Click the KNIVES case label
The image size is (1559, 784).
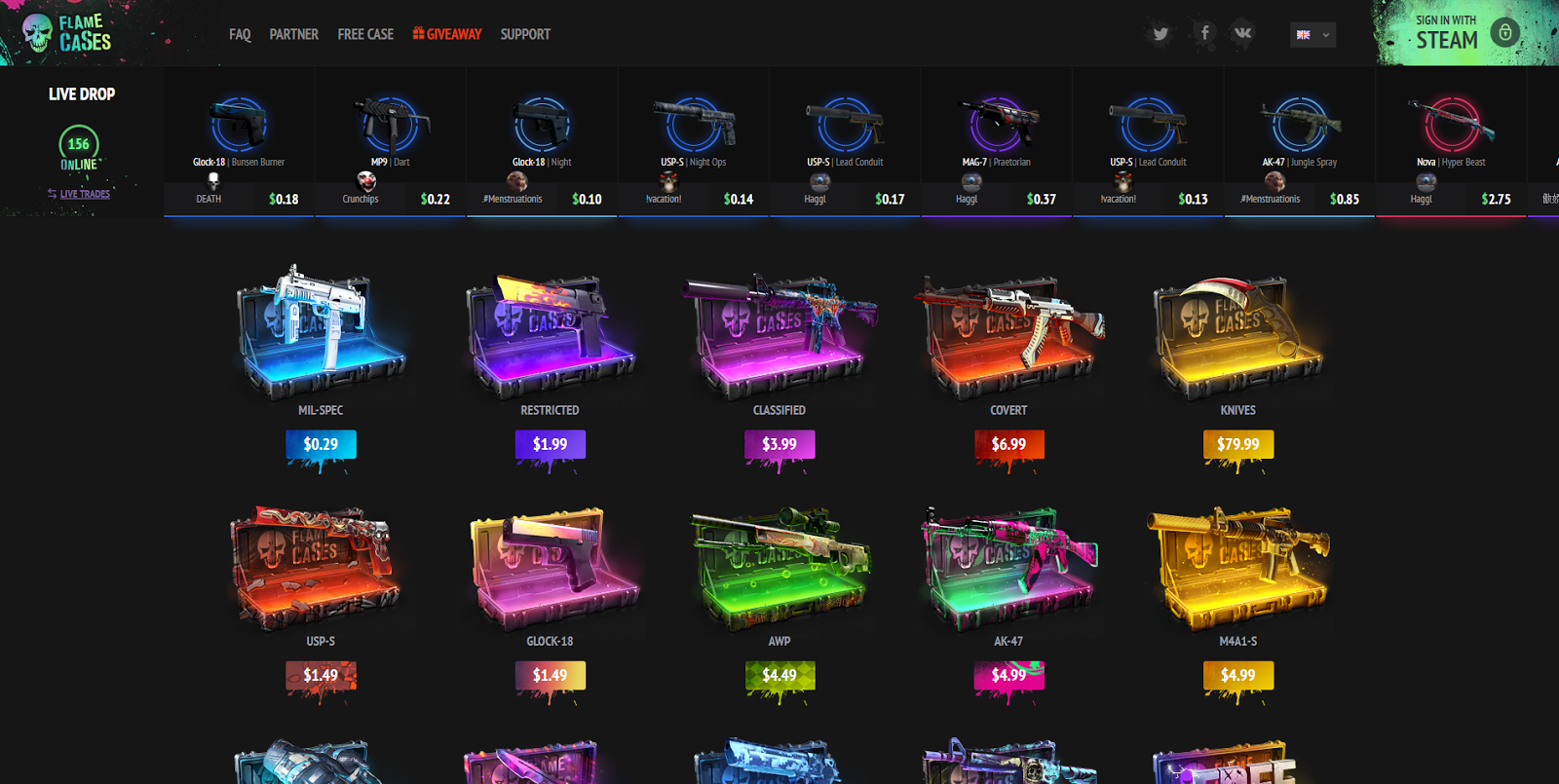(1238, 410)
